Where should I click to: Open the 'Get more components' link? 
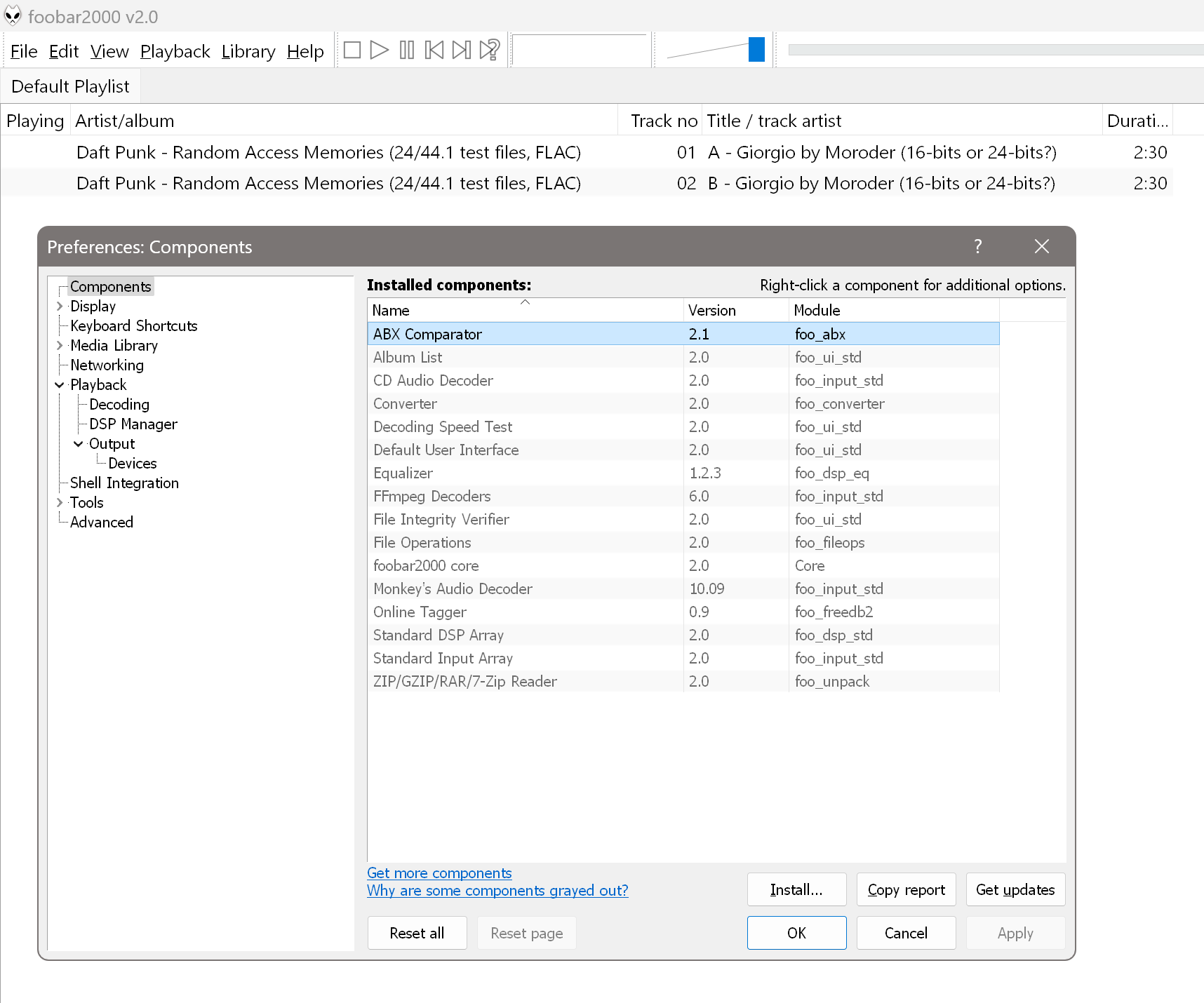(x=439, y=873)
